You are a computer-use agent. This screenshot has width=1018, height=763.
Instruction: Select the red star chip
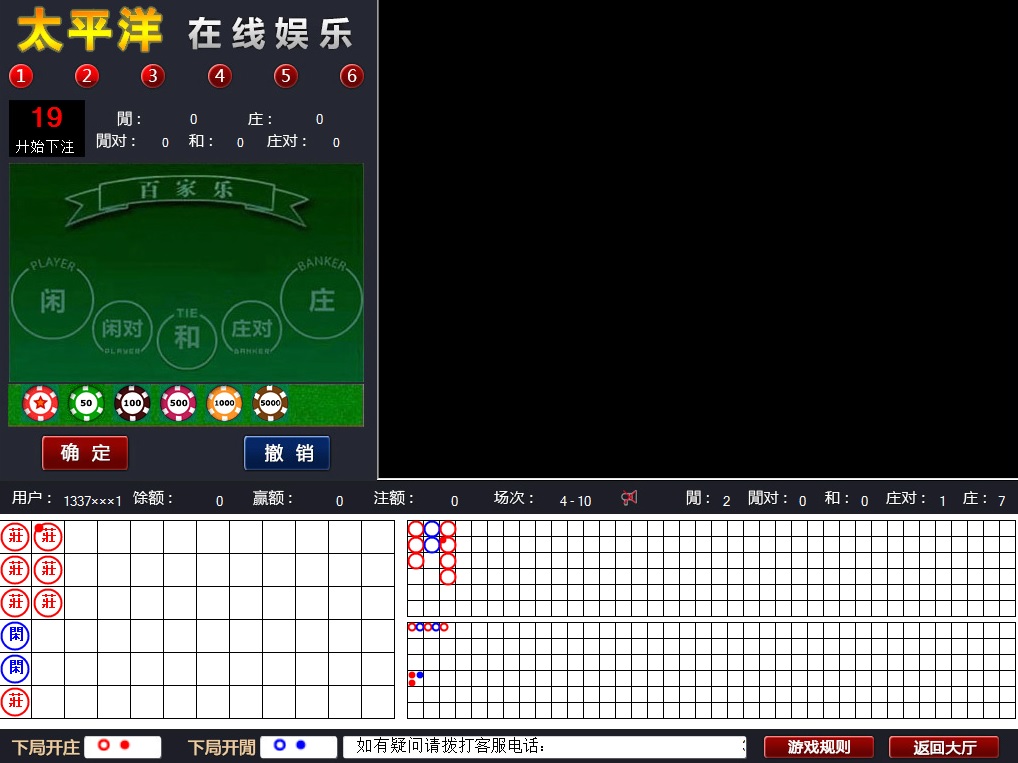[x=41, y=403]
